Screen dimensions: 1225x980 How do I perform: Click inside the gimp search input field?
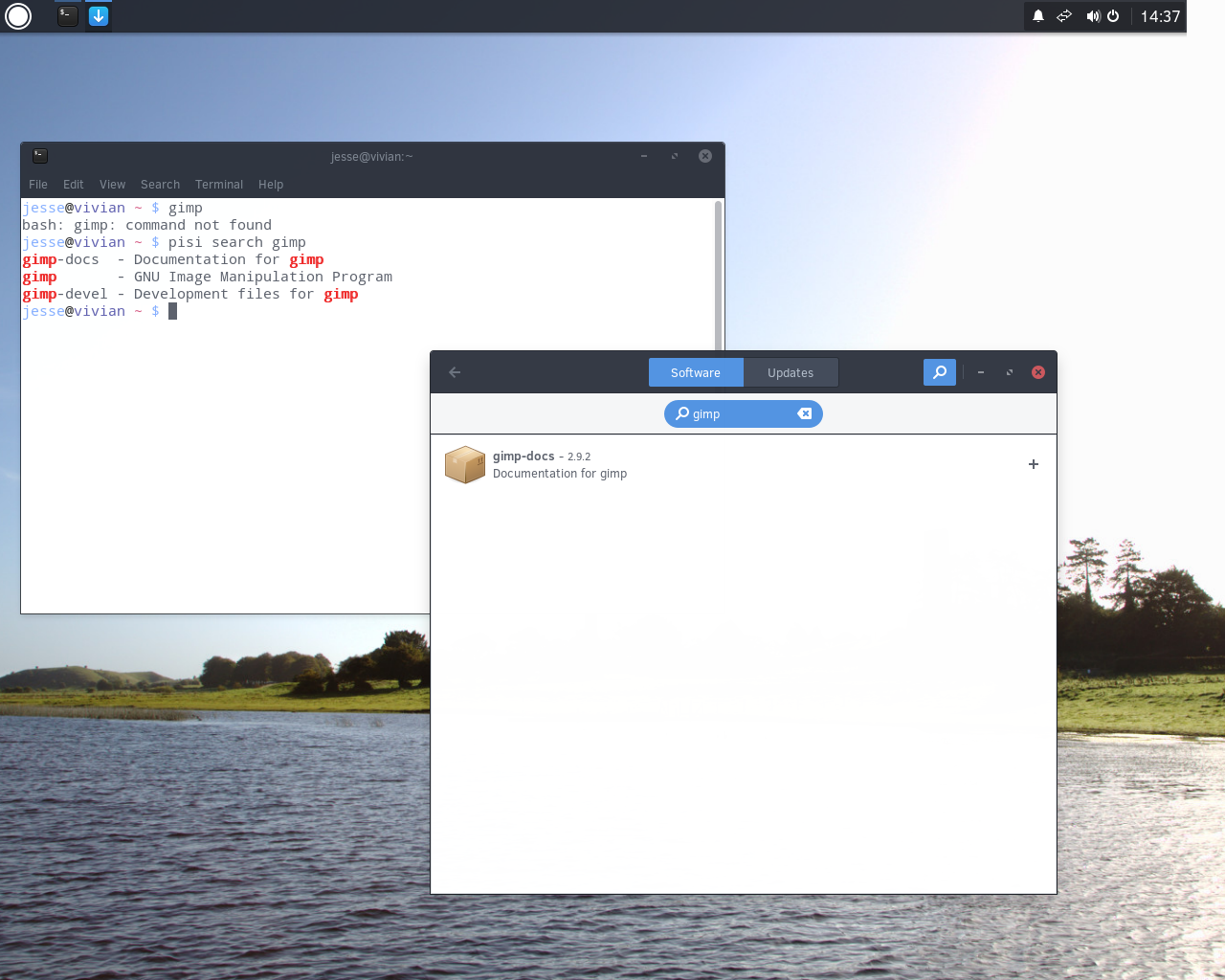744,413
